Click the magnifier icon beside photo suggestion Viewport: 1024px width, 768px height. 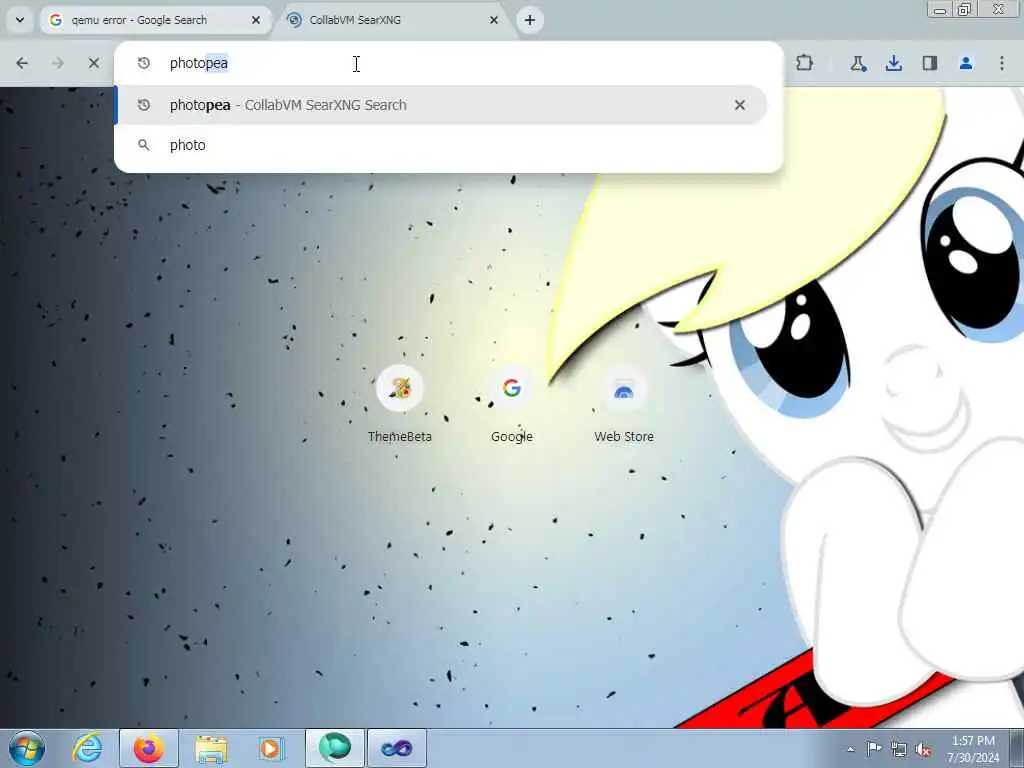tap(144, 145)
